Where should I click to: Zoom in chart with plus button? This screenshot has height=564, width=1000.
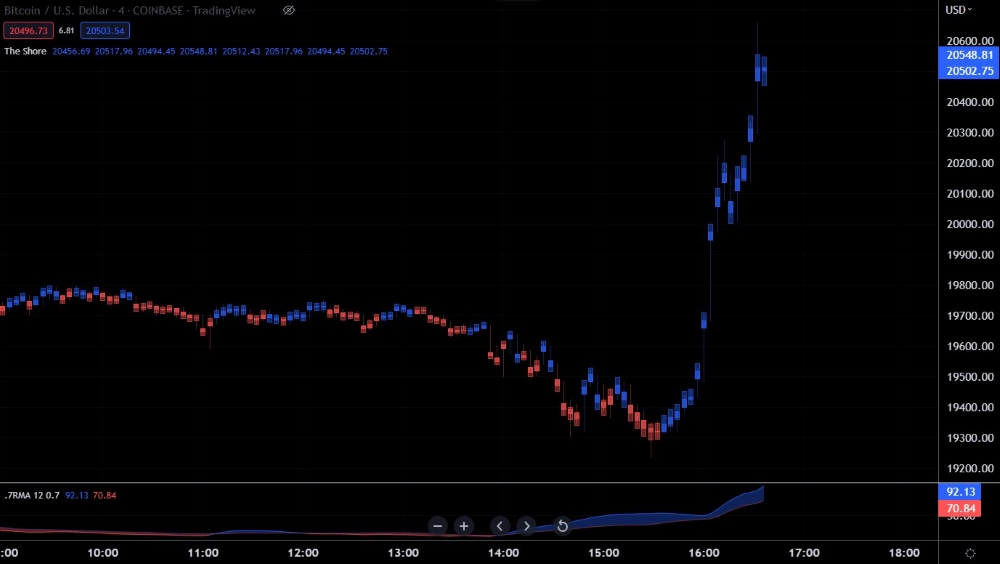[464, 526]
